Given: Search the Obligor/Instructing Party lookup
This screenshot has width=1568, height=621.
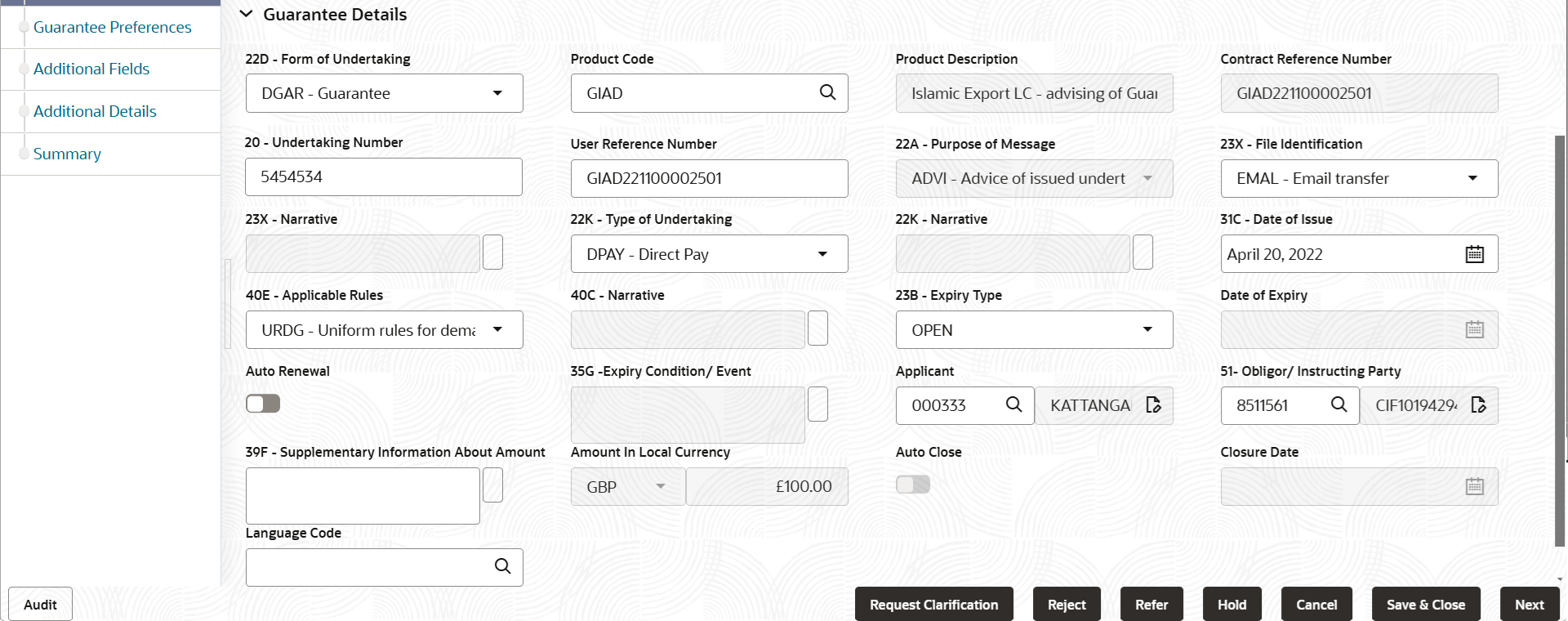Looking at the screenshot, I should (1339, 404).
